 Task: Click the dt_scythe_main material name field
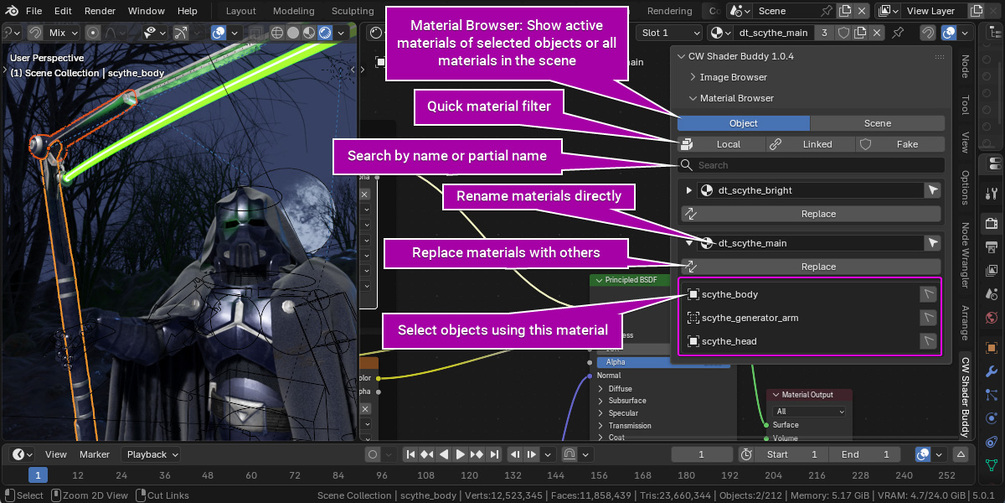pyautogui.click(x=773, y=33)
